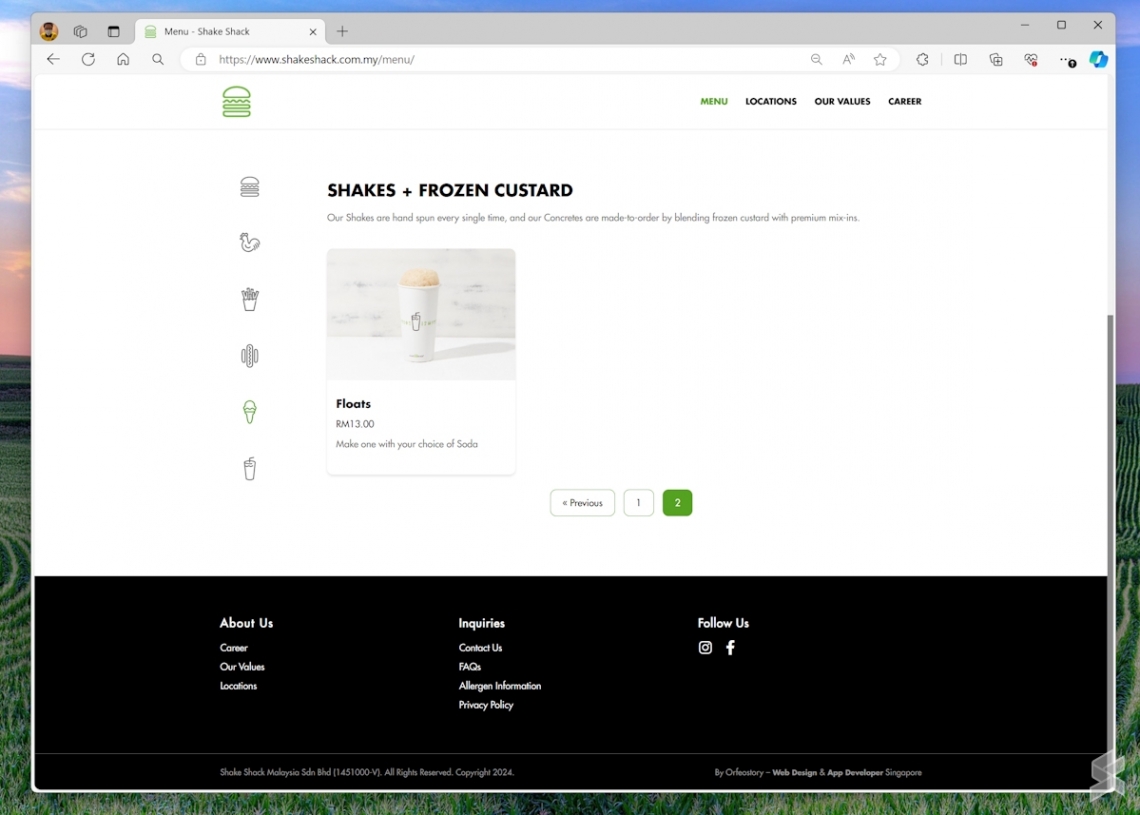Choose the hot dog category icon

[x=250, y=355]
